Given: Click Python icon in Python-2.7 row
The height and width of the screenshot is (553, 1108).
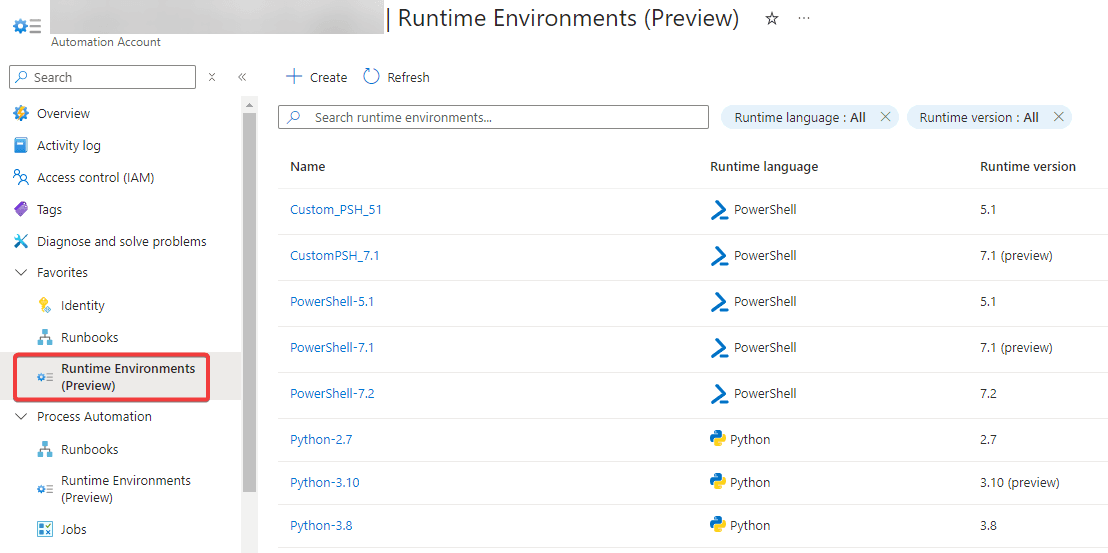Looking at the screenshot, I should [x=718, y=439].
